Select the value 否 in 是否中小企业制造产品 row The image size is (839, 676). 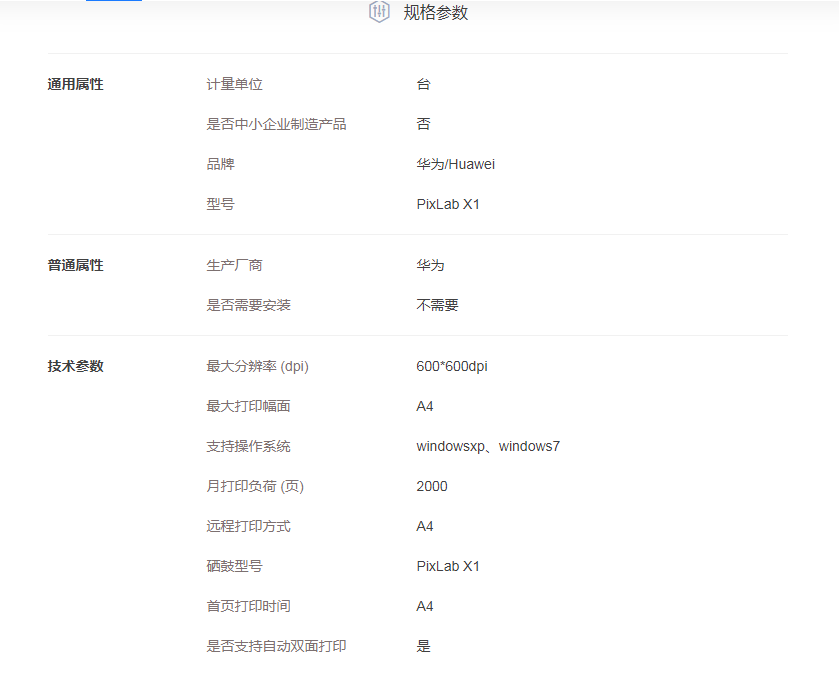[x=423, y=124]
